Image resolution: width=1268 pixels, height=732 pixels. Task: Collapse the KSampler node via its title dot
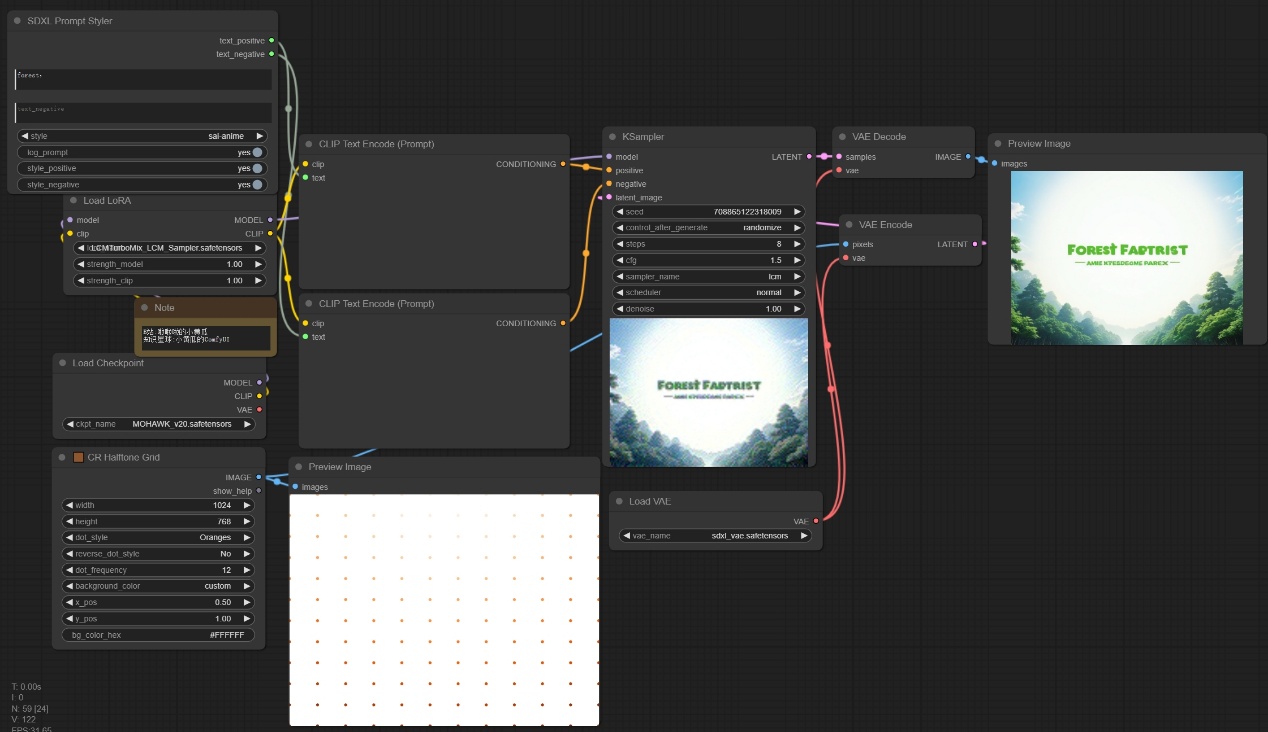click(612, 137)
